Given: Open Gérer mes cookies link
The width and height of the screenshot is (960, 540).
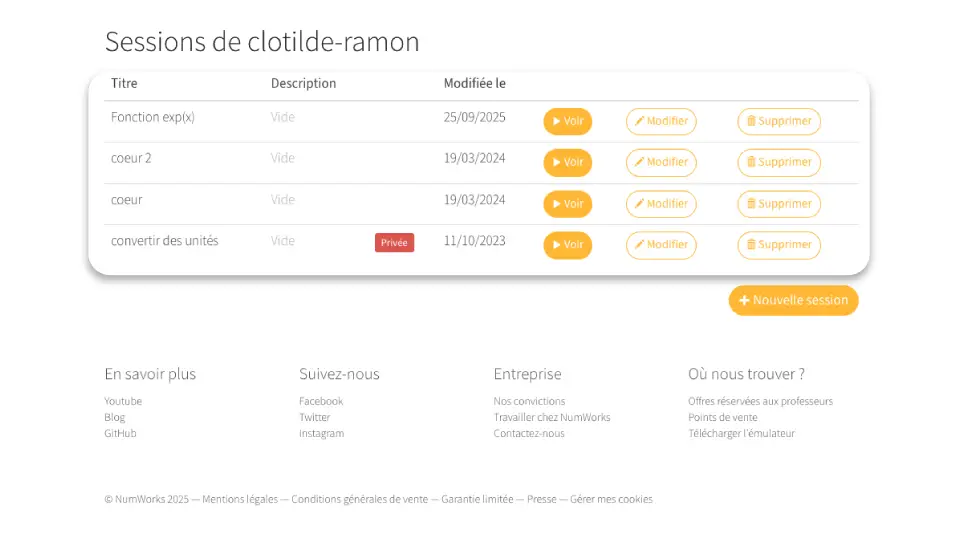Looking at the screenshot, I should coord(611,499).
